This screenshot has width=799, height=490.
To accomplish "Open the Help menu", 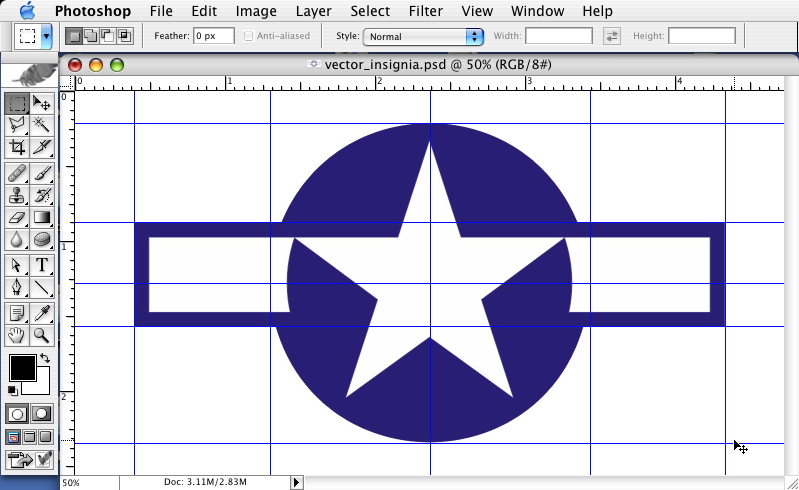I will click(x=597, y=11).
